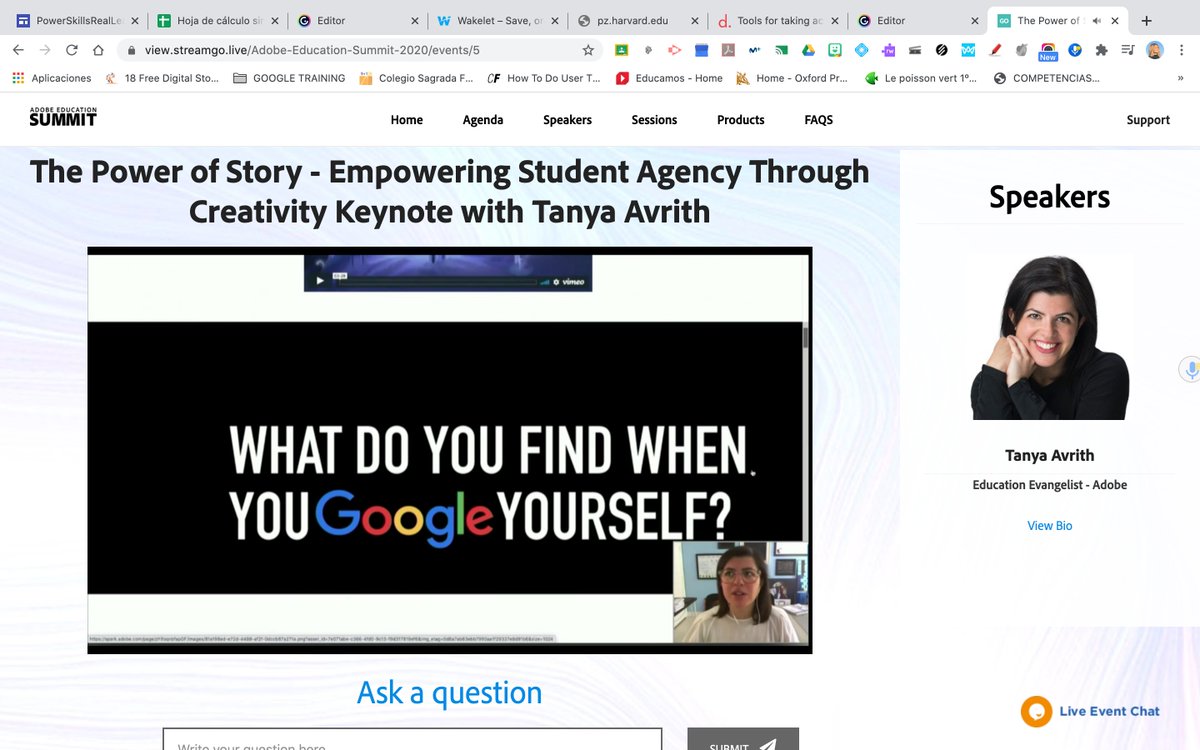Show hidden bookmarks with the » chevron

[x=1181, y=78]
